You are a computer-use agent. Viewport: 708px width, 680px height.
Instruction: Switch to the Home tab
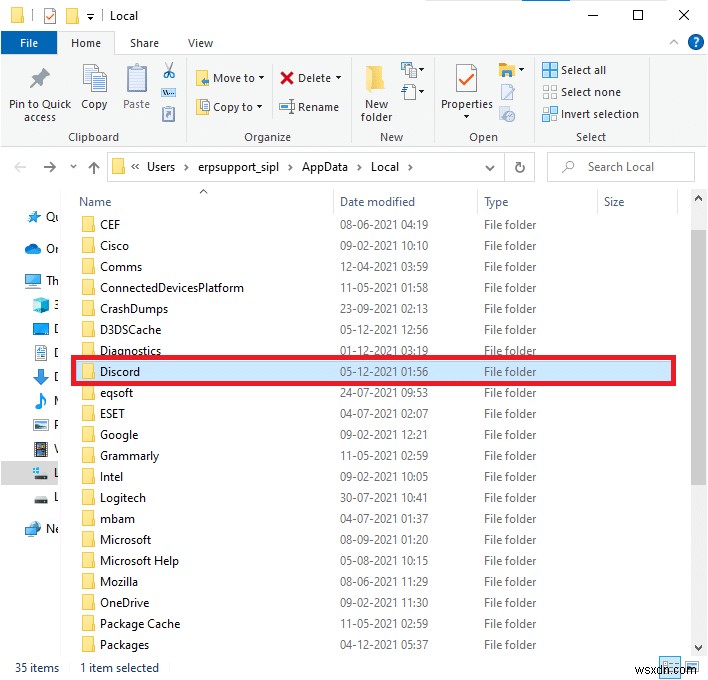pyautogui.click(x=86, y=43)
